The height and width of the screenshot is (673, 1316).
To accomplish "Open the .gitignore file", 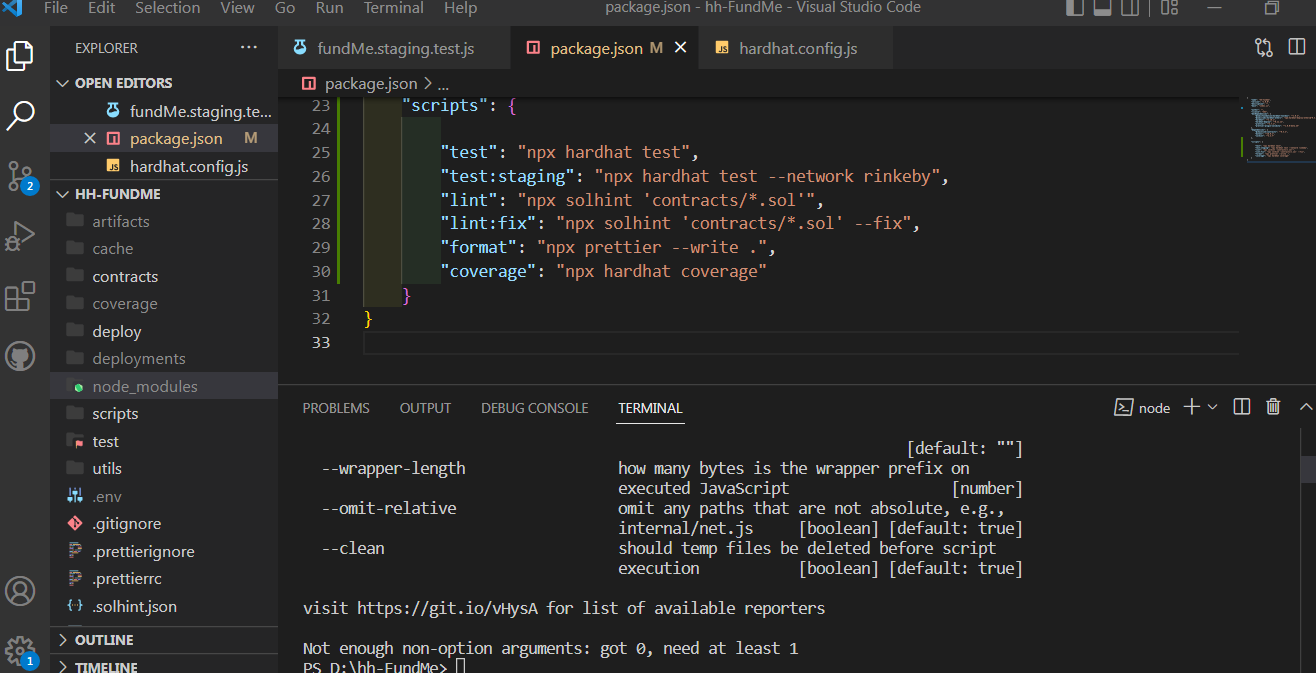I will pyautogui.click(x=164, y=523).
